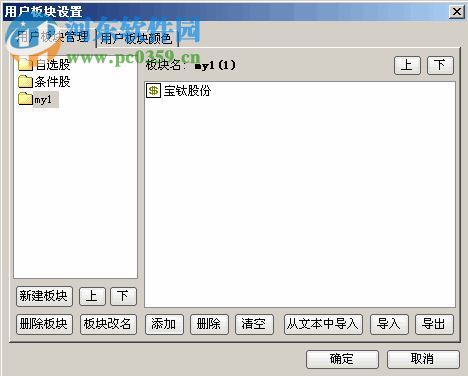Select the 条件股 block entry
468x376 pixels.
pos(44,82)
